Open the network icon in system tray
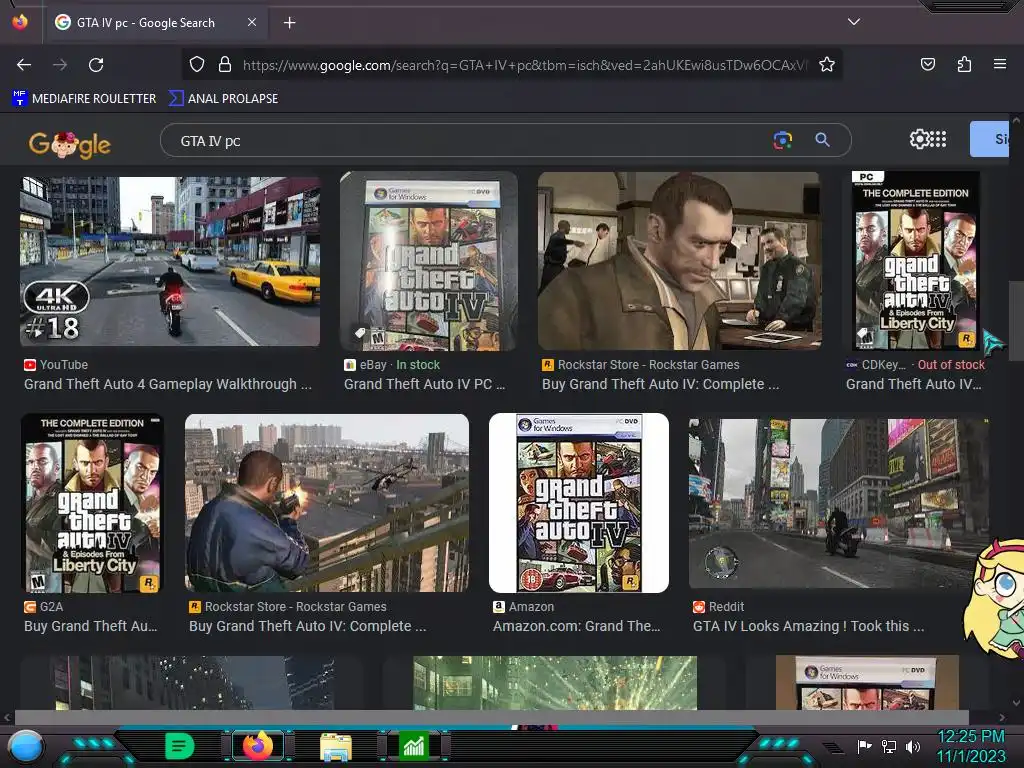 point(889,746)
